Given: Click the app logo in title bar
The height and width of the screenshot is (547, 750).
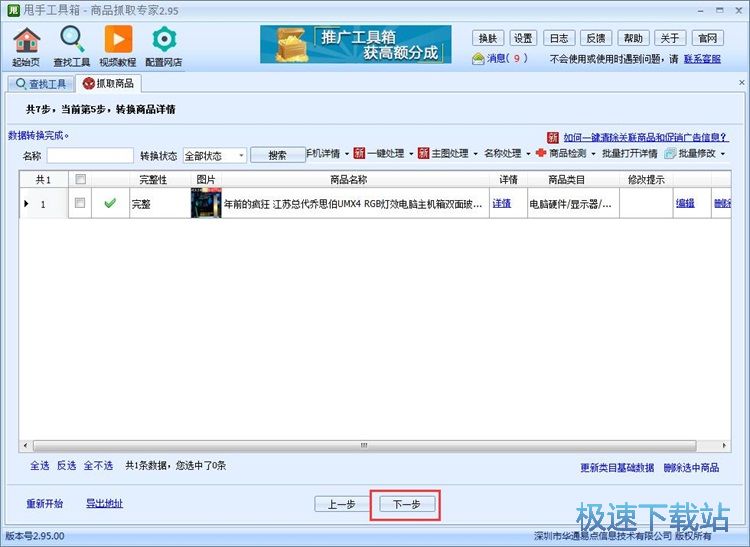Looking at the screenshot, I should pyautogui.click(x=13, y=10).
